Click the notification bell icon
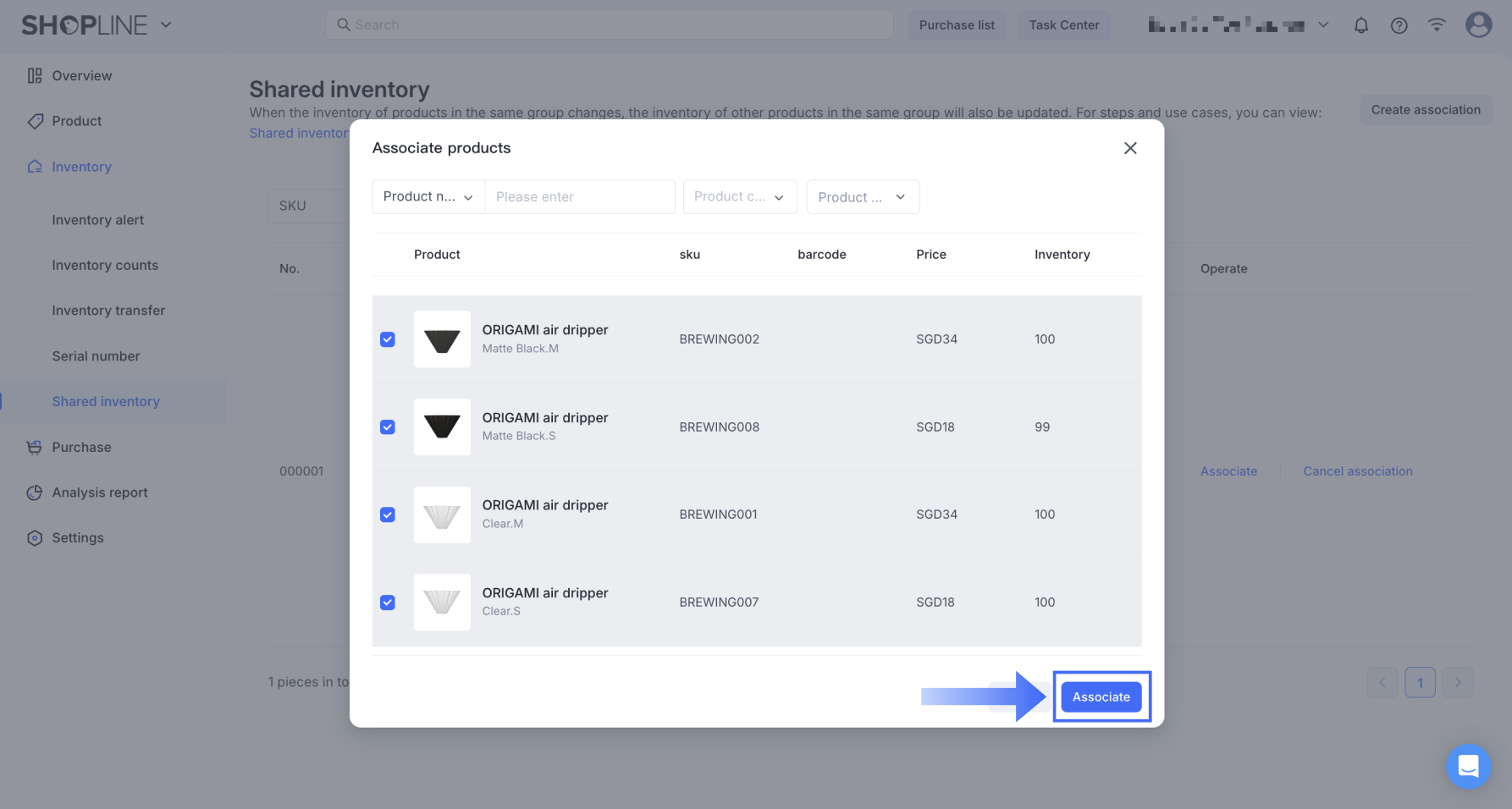1512x809 pixels. click(x=1360, y=25)
